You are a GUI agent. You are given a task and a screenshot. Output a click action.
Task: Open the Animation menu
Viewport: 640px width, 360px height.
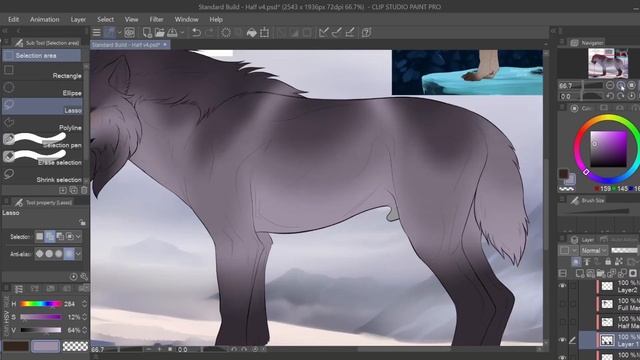click(x=44, y=19)
